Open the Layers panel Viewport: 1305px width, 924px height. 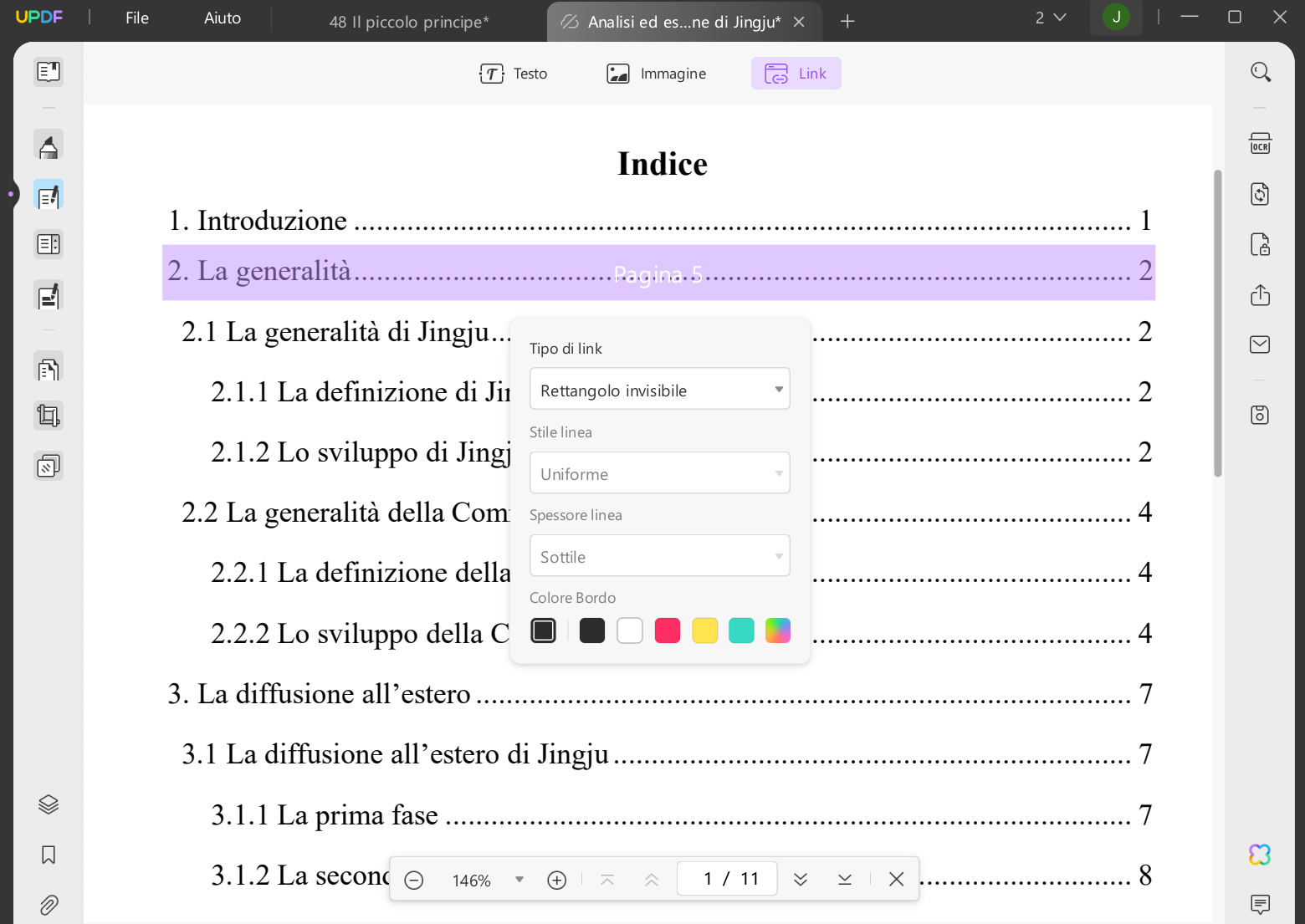click(x=49, y=804)
